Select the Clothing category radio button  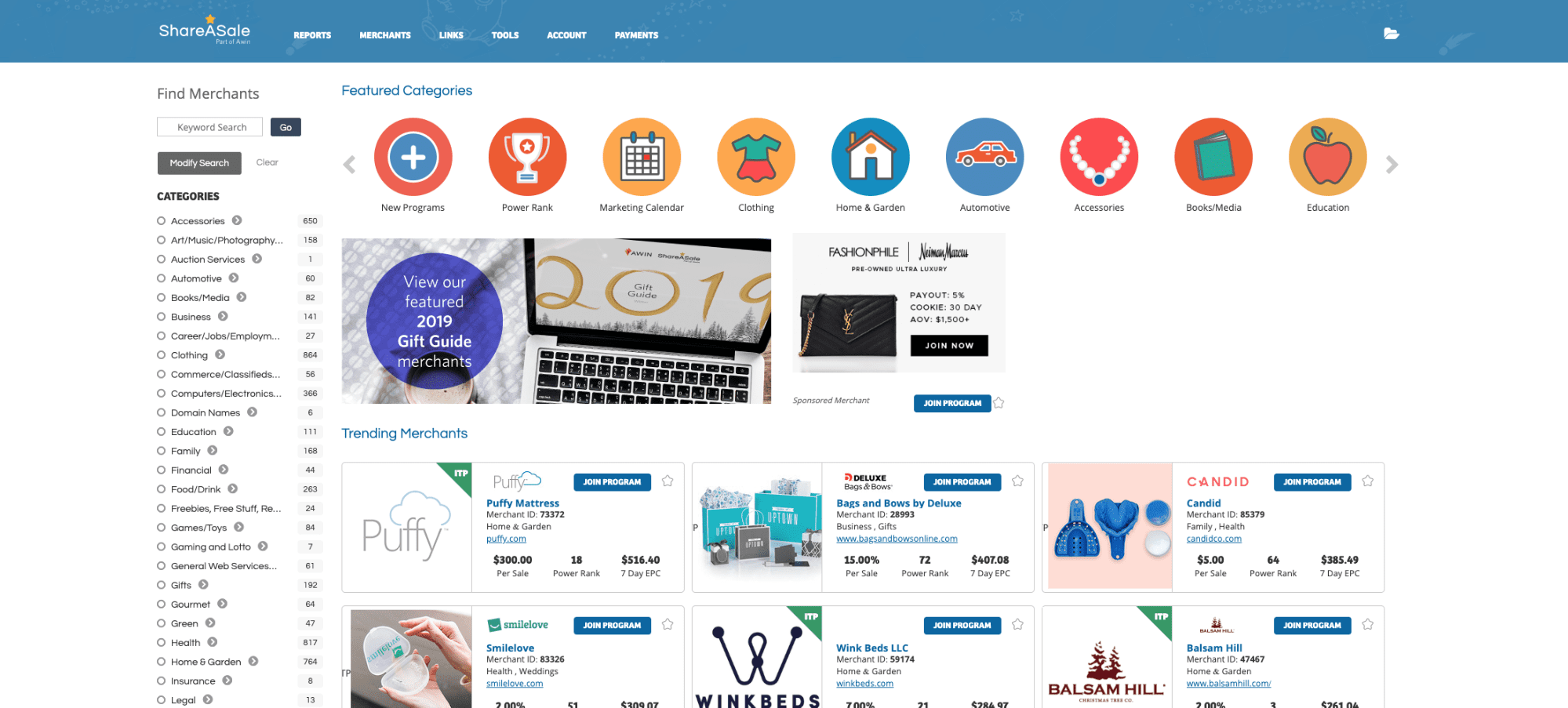162,355
